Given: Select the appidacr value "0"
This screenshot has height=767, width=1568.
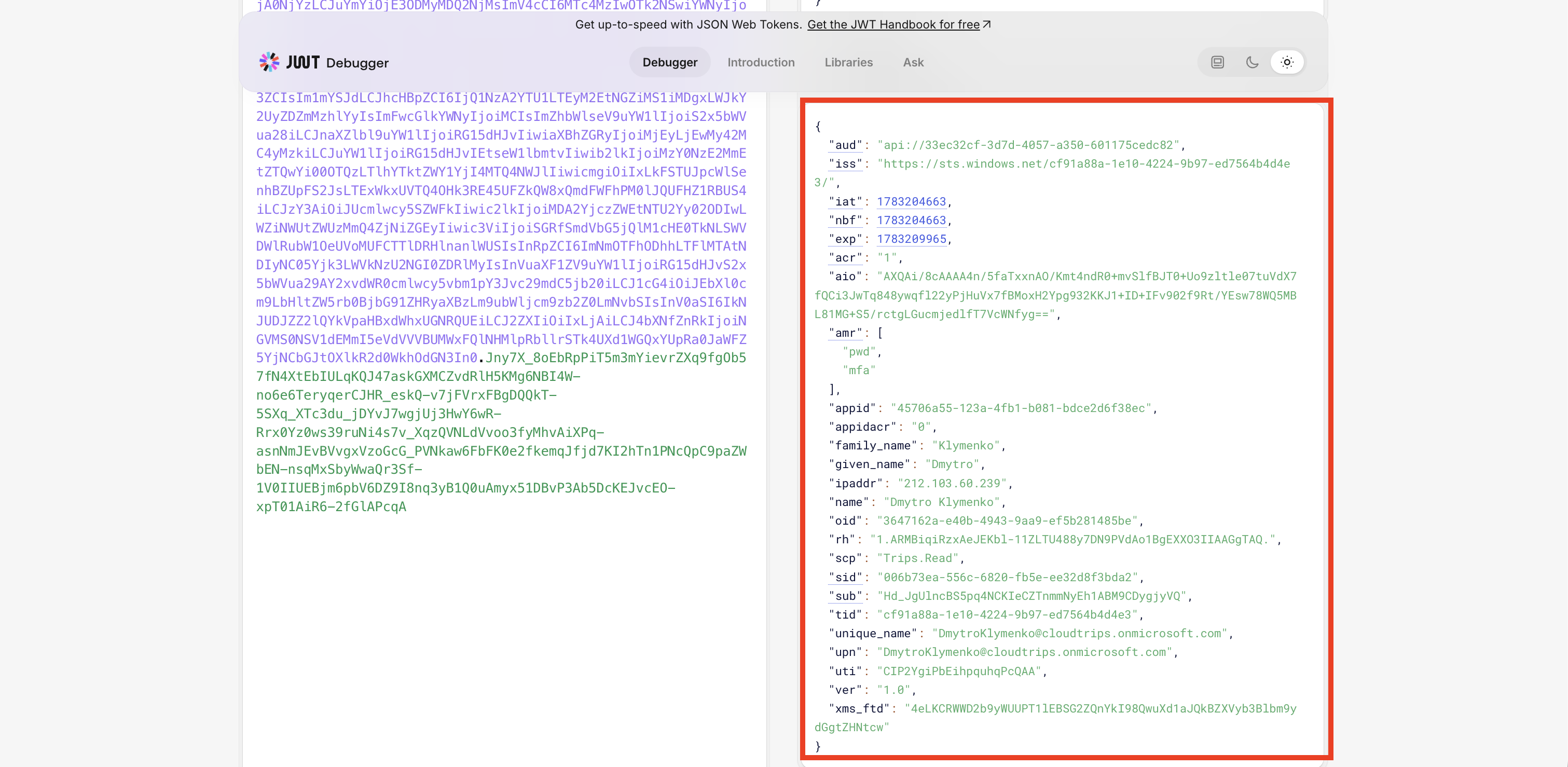Looking at the screenshot, I should click(x=921, y=427).
